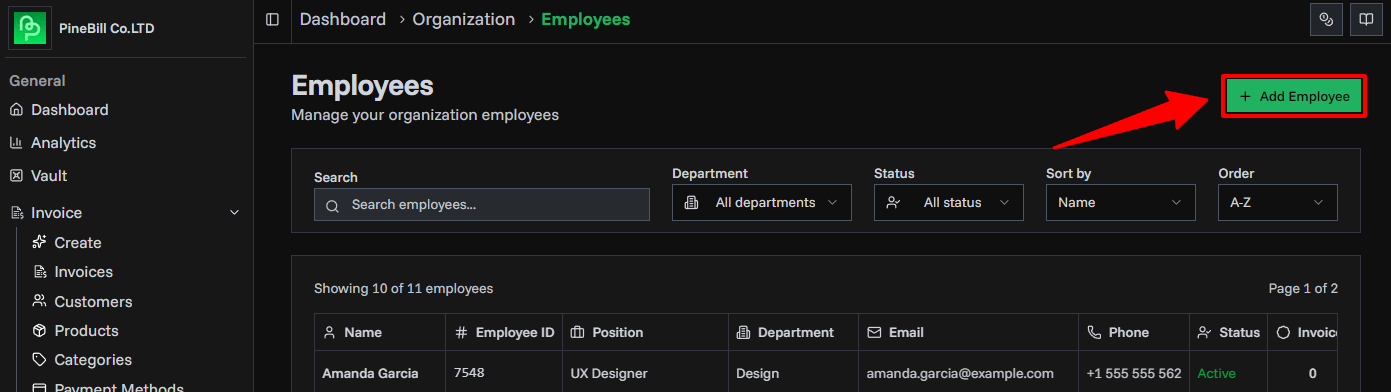Click the Dashboard home icon in sidebar
The height and width of the screenshot is (392, 1391).
(x=16, y=110)
